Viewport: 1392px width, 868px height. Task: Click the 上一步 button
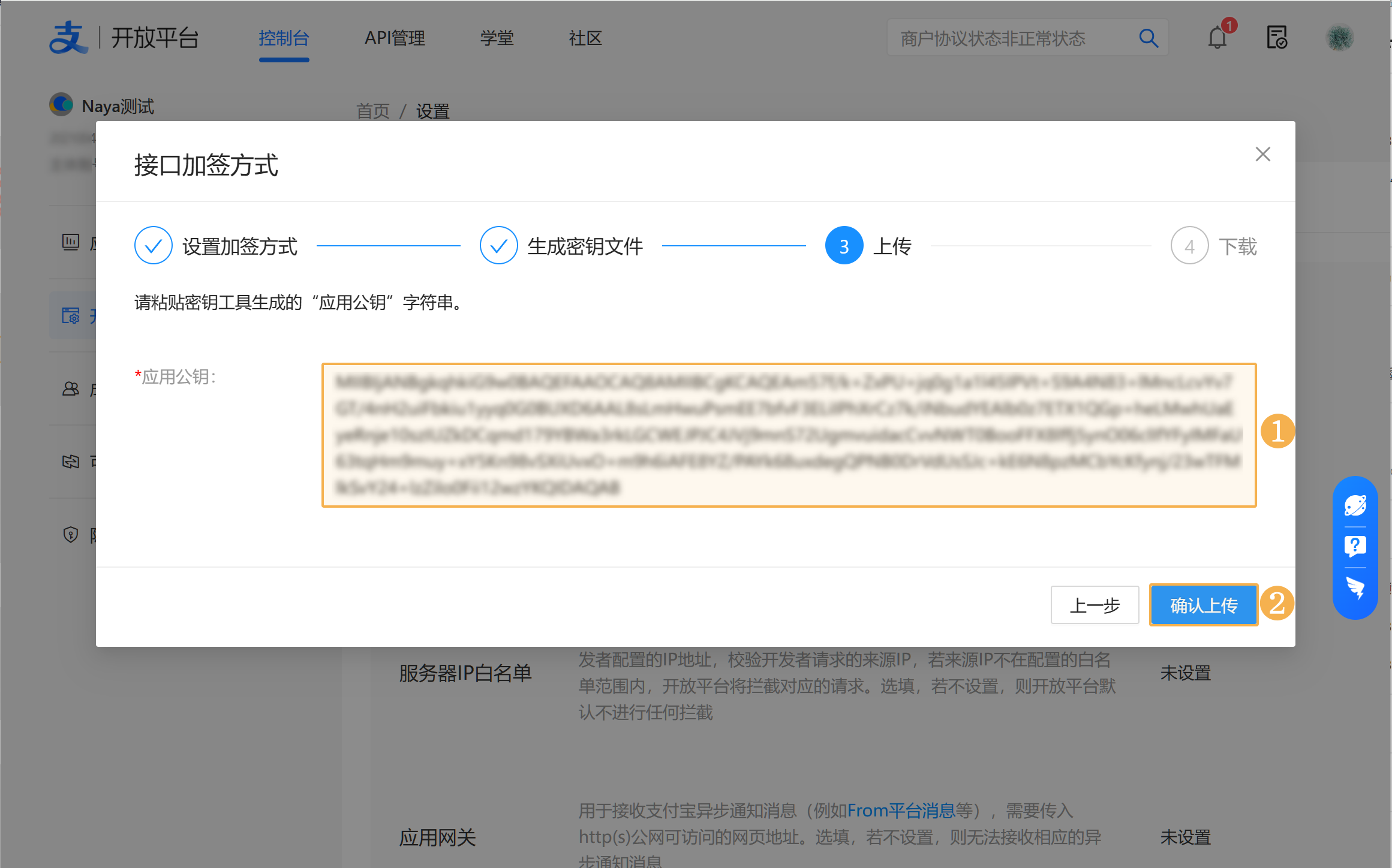[1095, 605]
